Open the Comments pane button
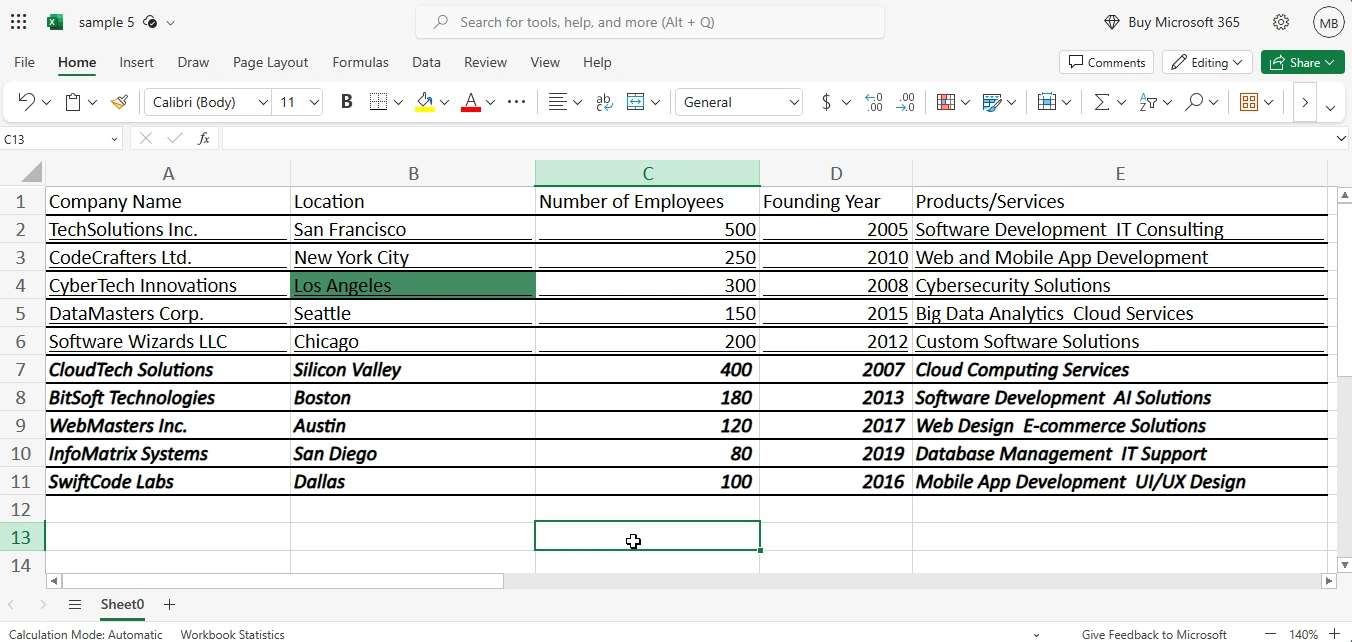 pyautogui.click(x=1106, y=62)
